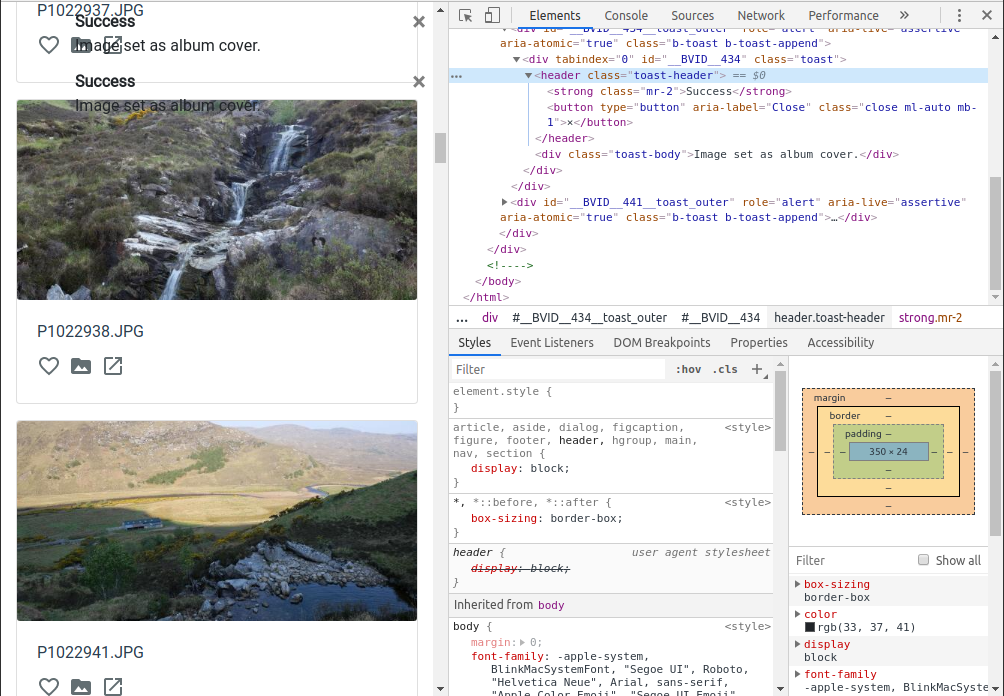Set P1022938.JPG as album cover icon
The image size is (1004, 696).
click(81, 366)
